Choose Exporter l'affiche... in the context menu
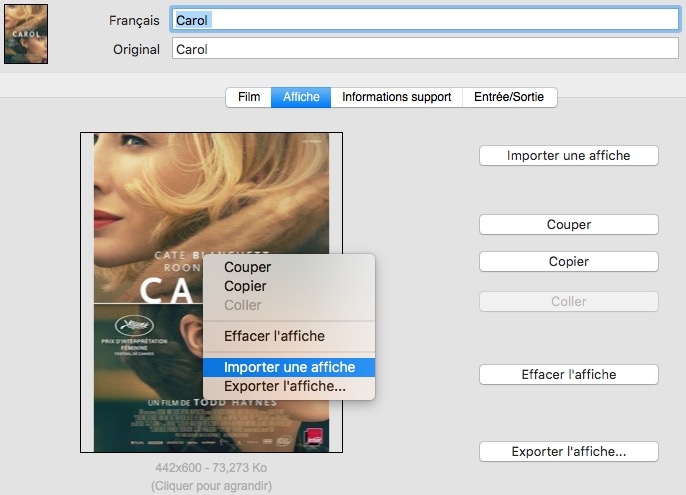Viewport: 686px width, 495px height. pyautogui.click(x=285, y=386)
